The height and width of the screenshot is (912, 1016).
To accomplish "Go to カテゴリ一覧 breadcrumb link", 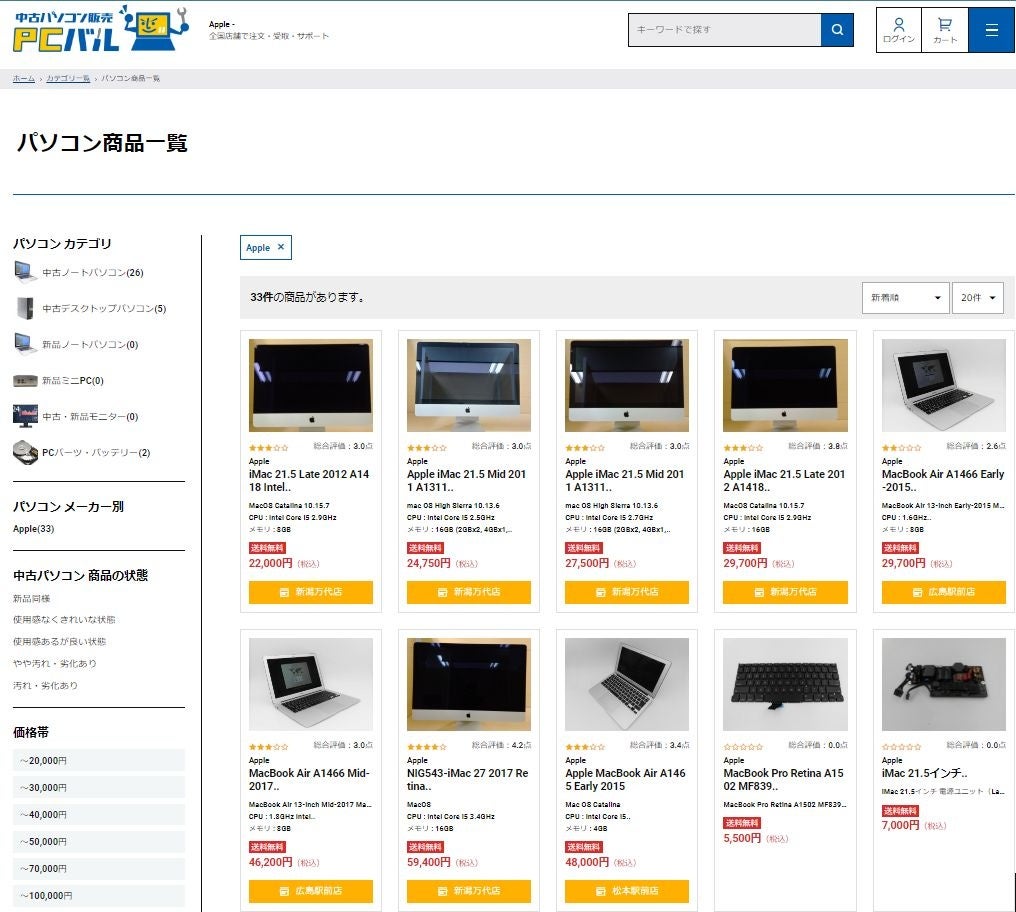I will point(68,78).
